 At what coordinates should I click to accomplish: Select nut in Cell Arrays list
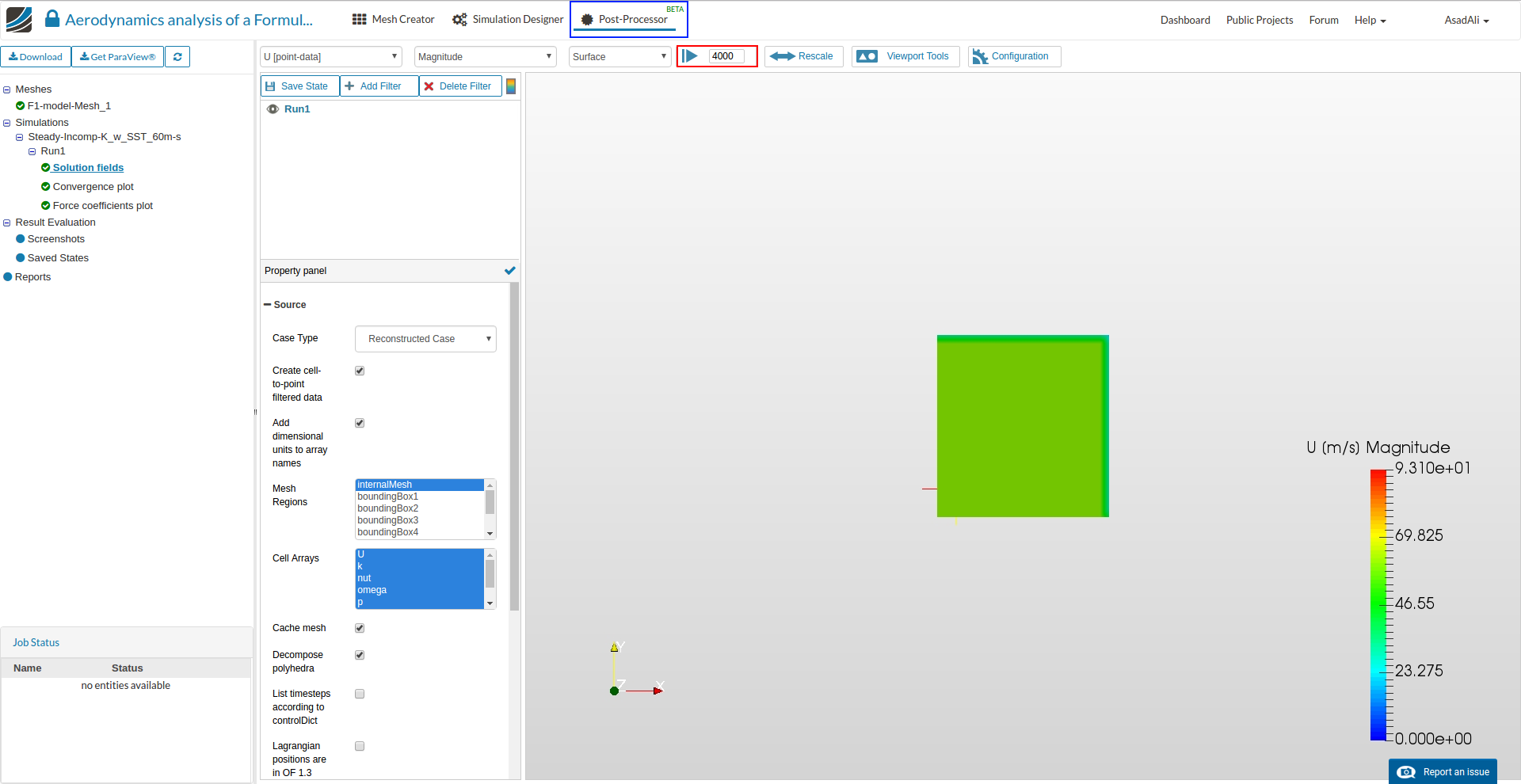(420, 578)
